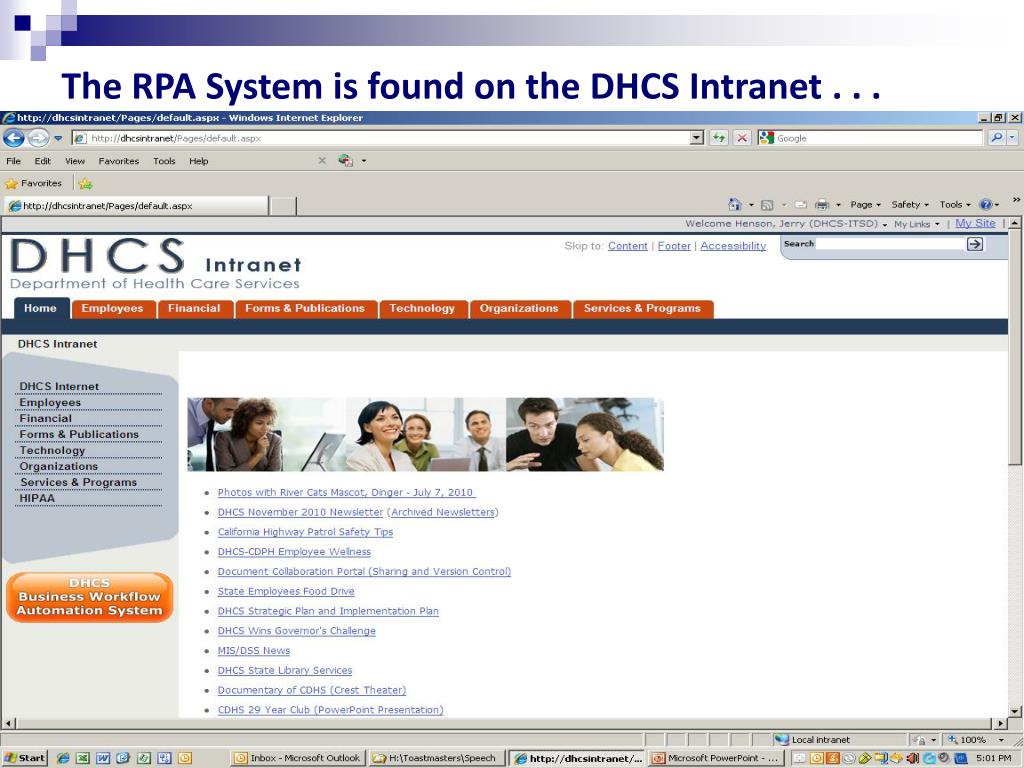Click Technology in the left sidebar
Screen dimensions: 1024x768
52,451
